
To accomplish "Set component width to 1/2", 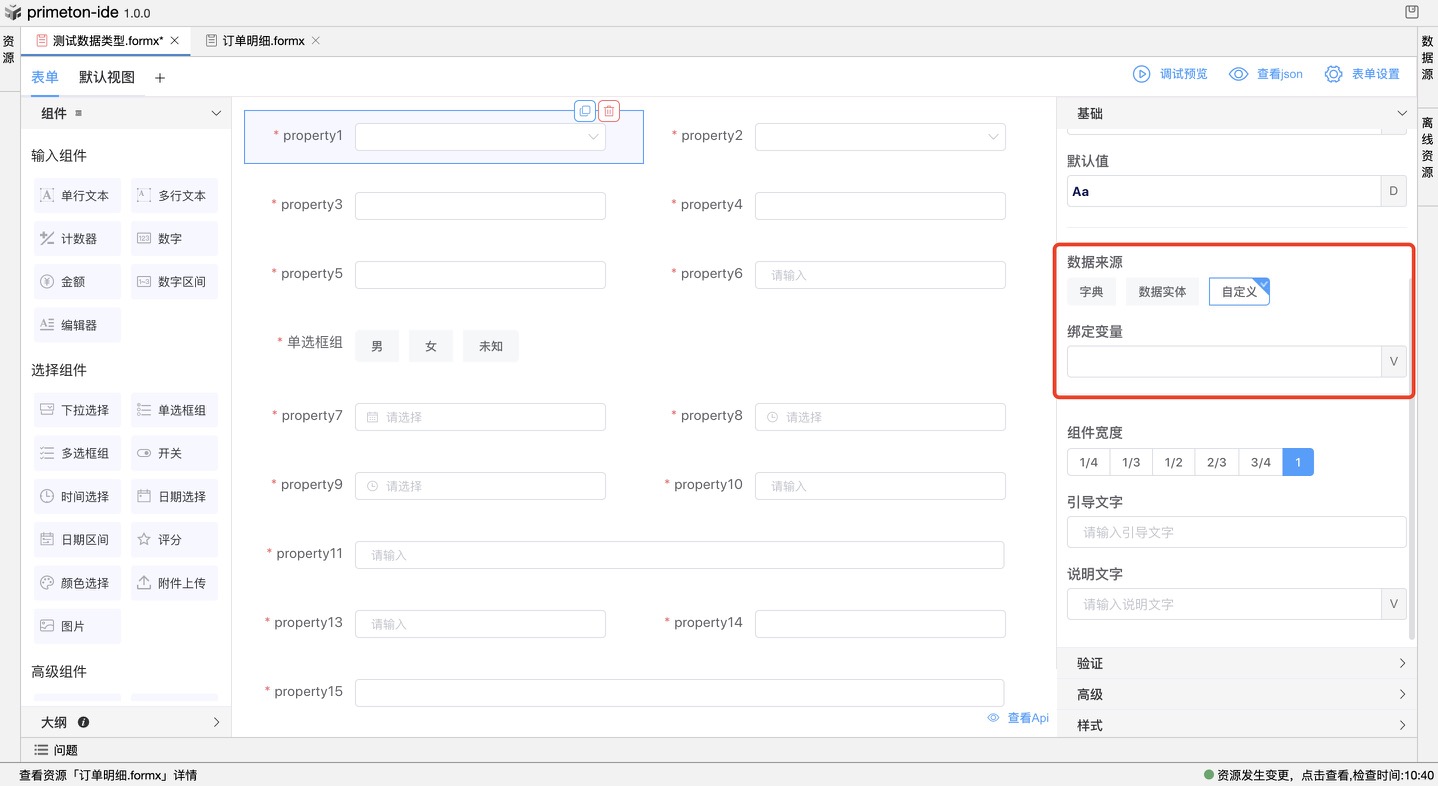I will [x=1174, y=462].
